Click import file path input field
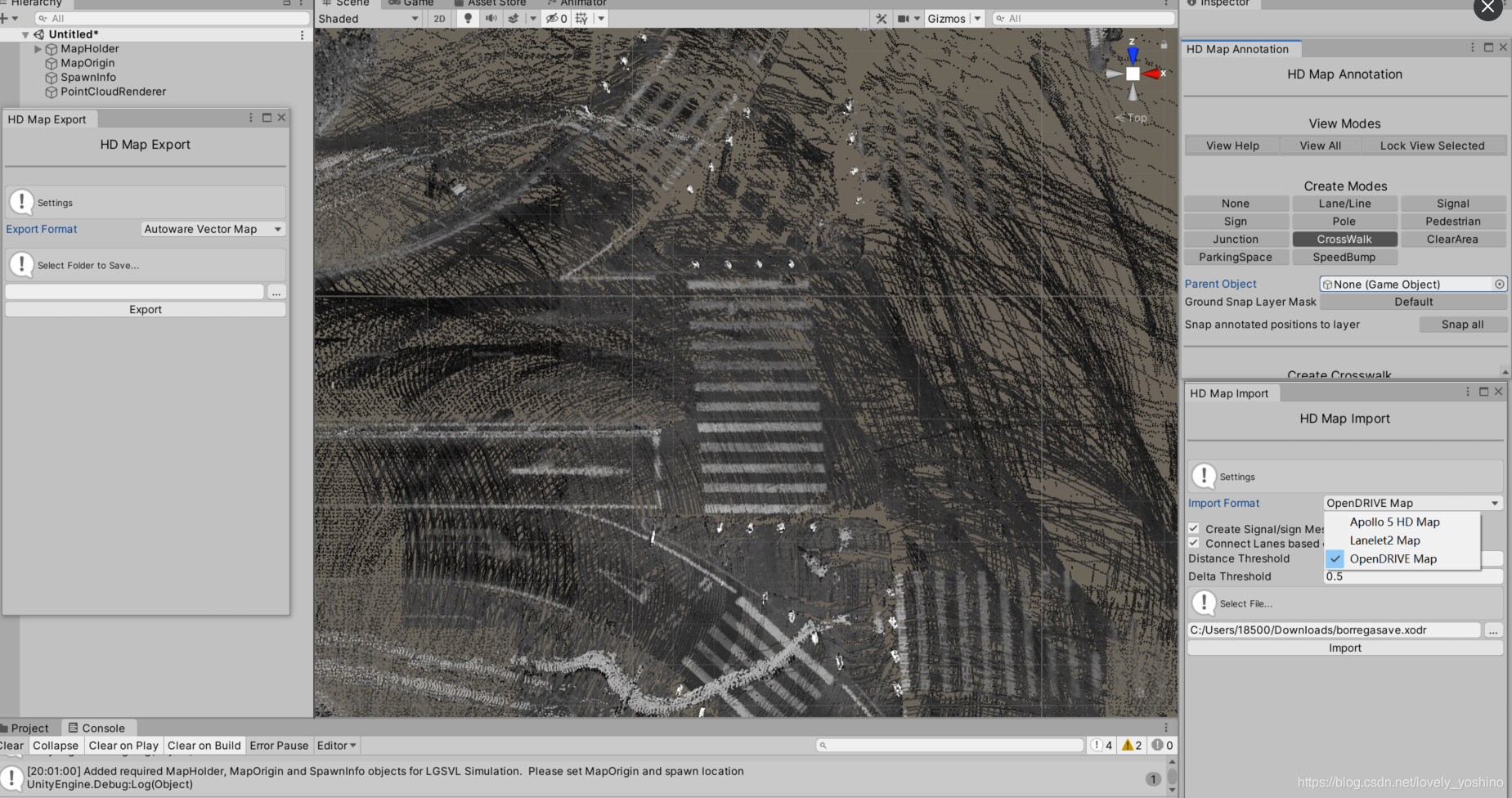Viewport: 1512px width, 798px height. 1334,630
